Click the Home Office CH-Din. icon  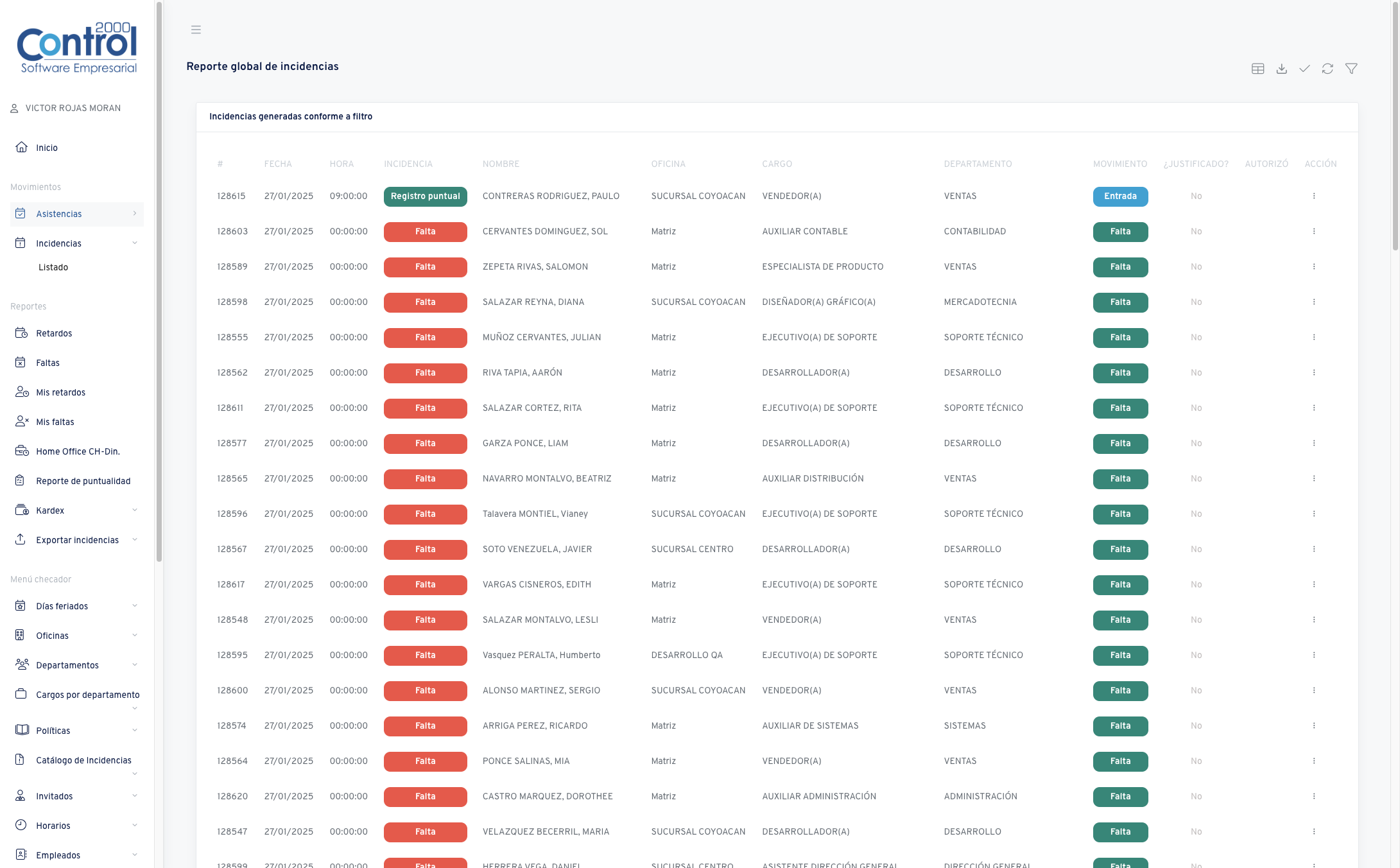coord(22,451)
